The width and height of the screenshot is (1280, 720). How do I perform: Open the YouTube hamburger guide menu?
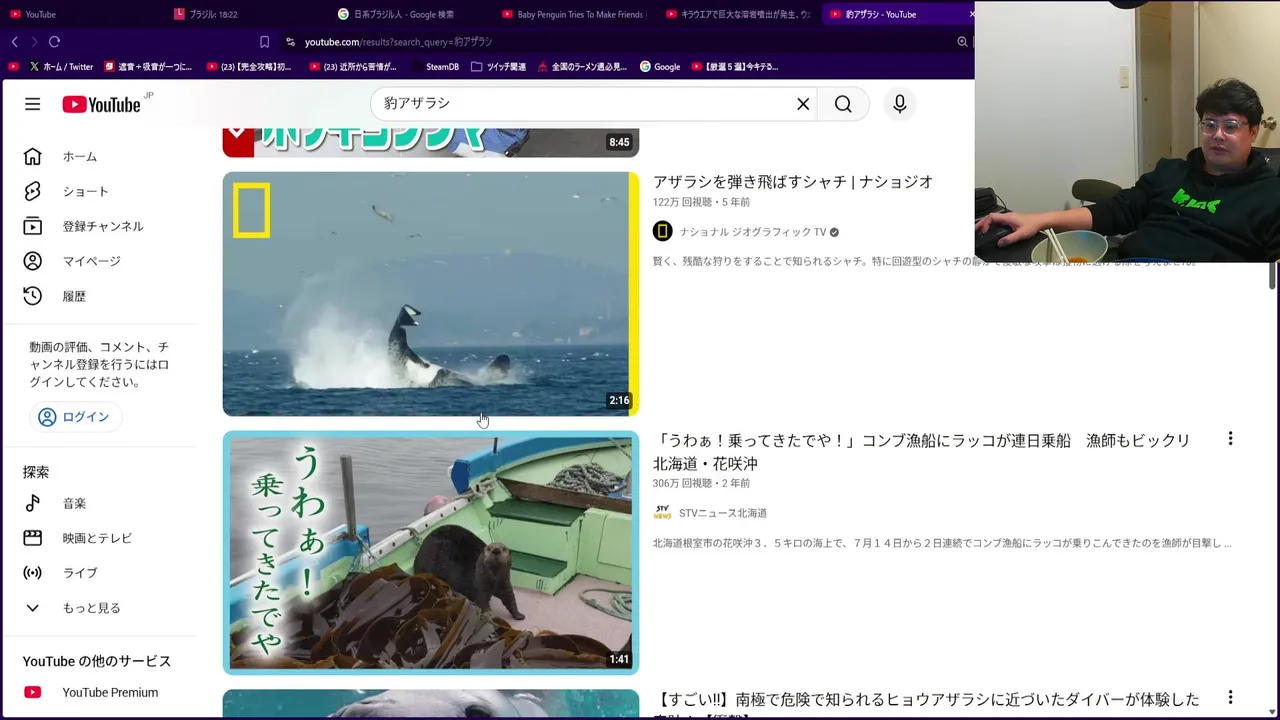point(33,104)
